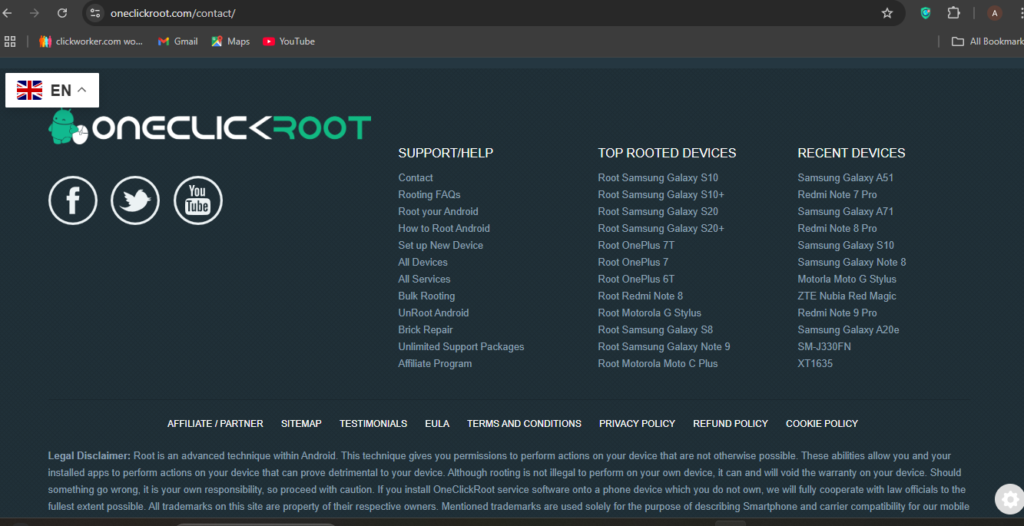Open Root Samsung Galaxy S10 link
This screenshot has height=526, width=1024.
click(x=658, y=178)
